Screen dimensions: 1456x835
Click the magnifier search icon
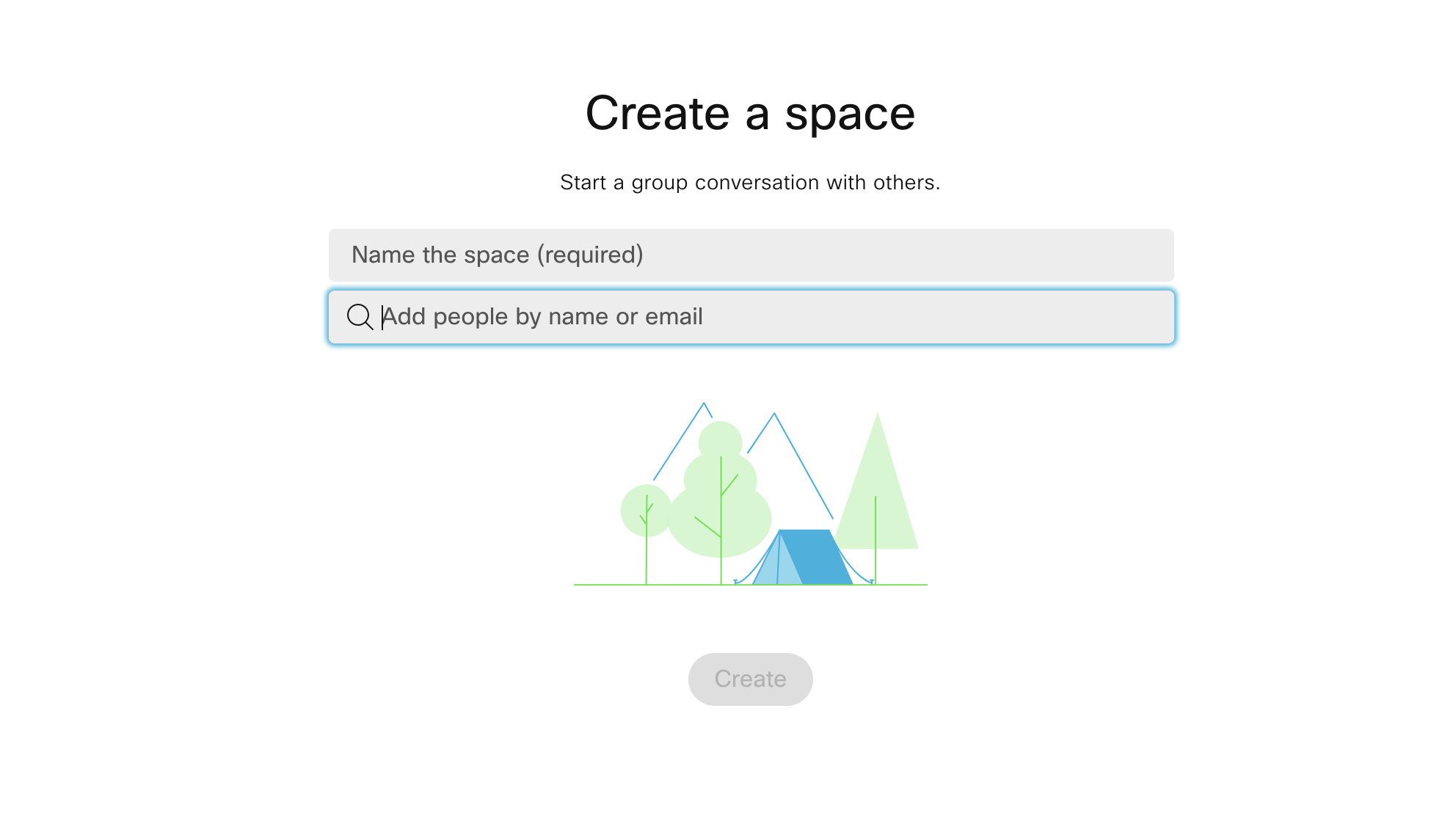pyautogui.click(x=360, y=317)
